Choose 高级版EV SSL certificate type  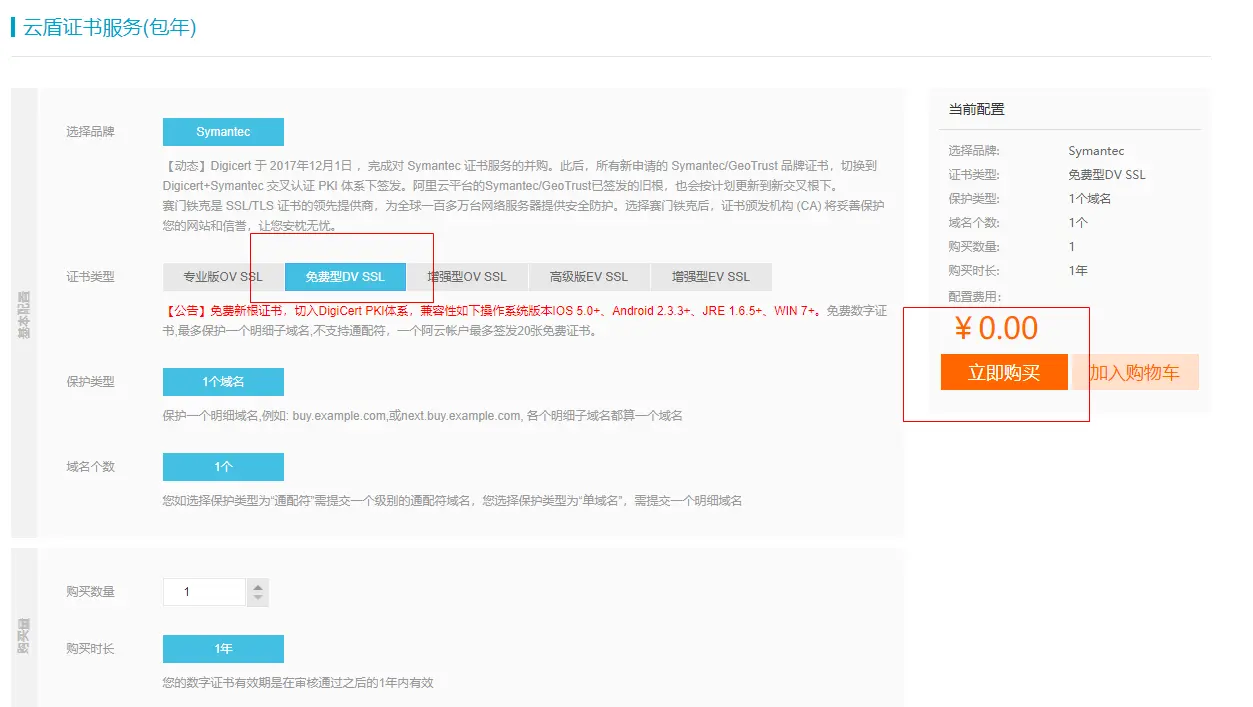[x=589, y=277]
